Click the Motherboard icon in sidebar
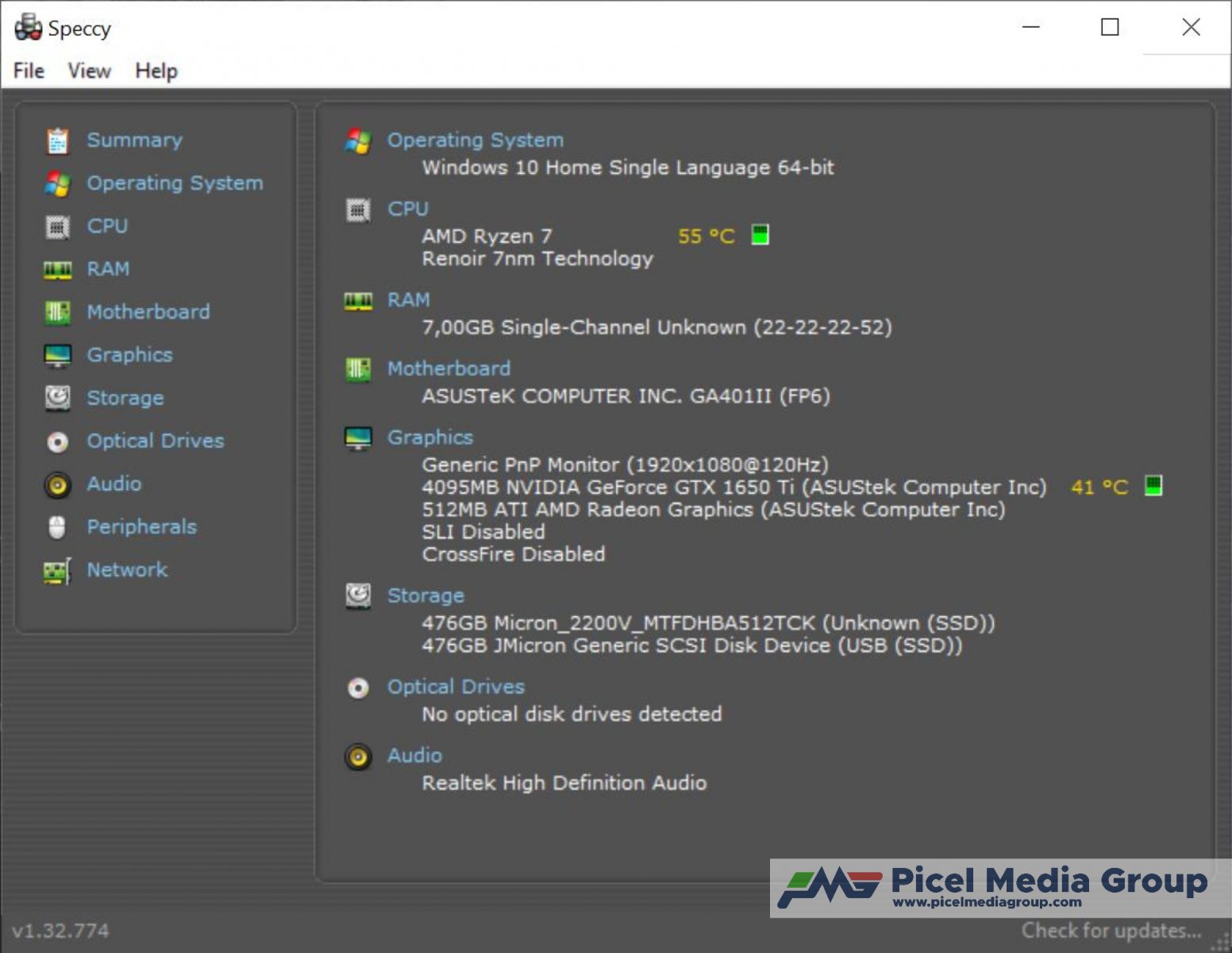 pyautogui.click(x=57, y=313)
